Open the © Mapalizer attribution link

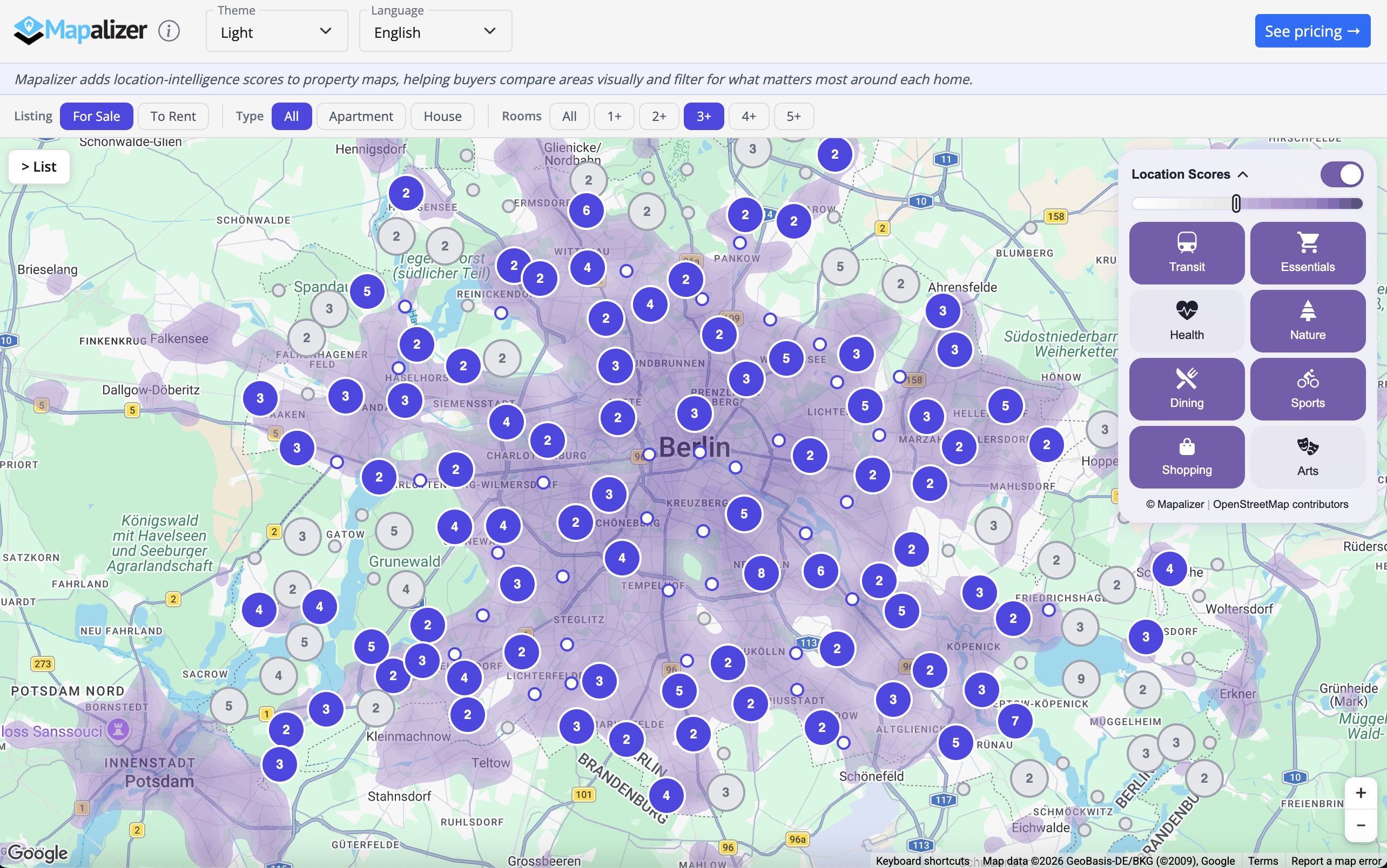click(1175, 504)
